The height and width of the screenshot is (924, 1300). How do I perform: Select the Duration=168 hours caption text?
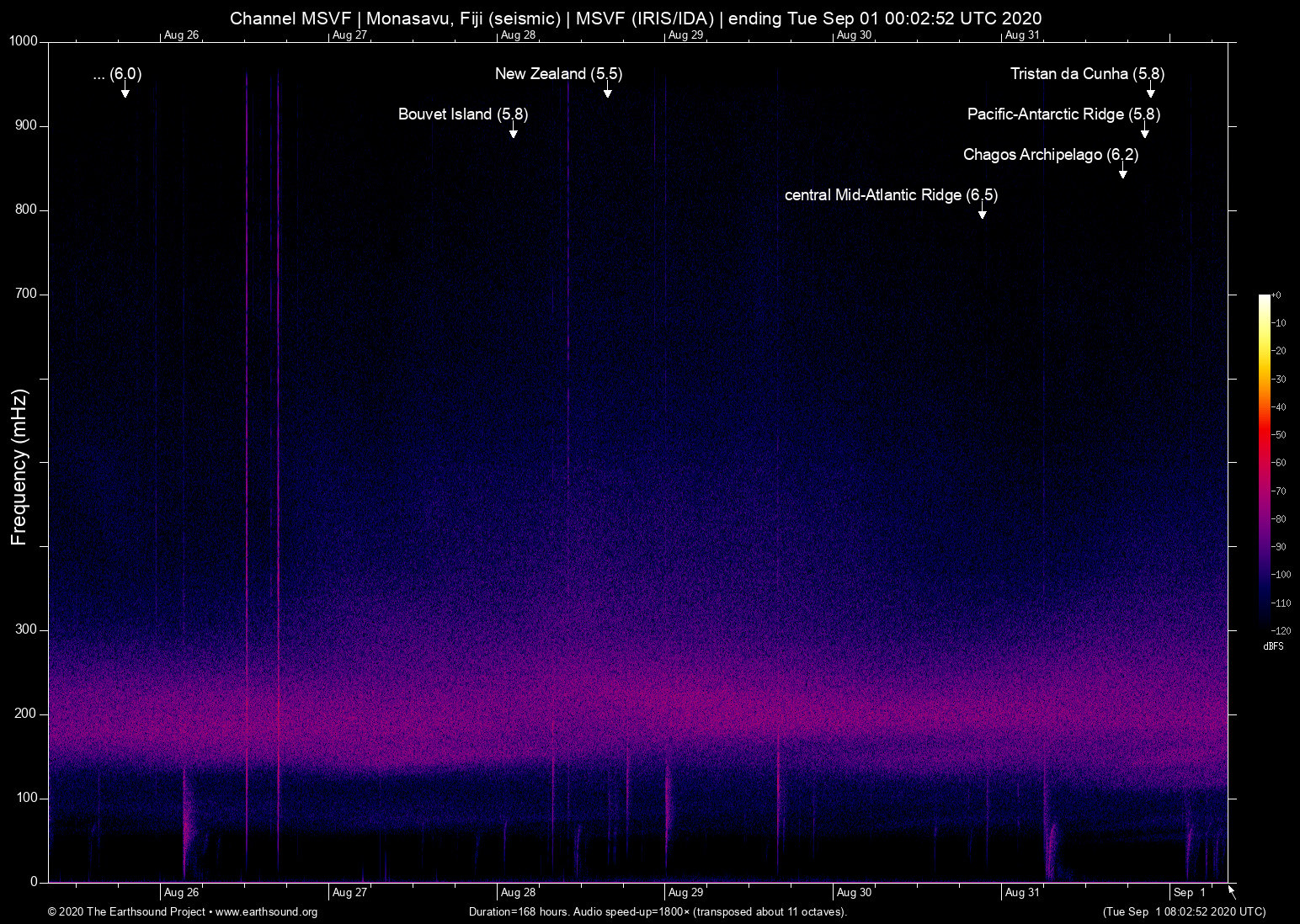coord(658,912)
